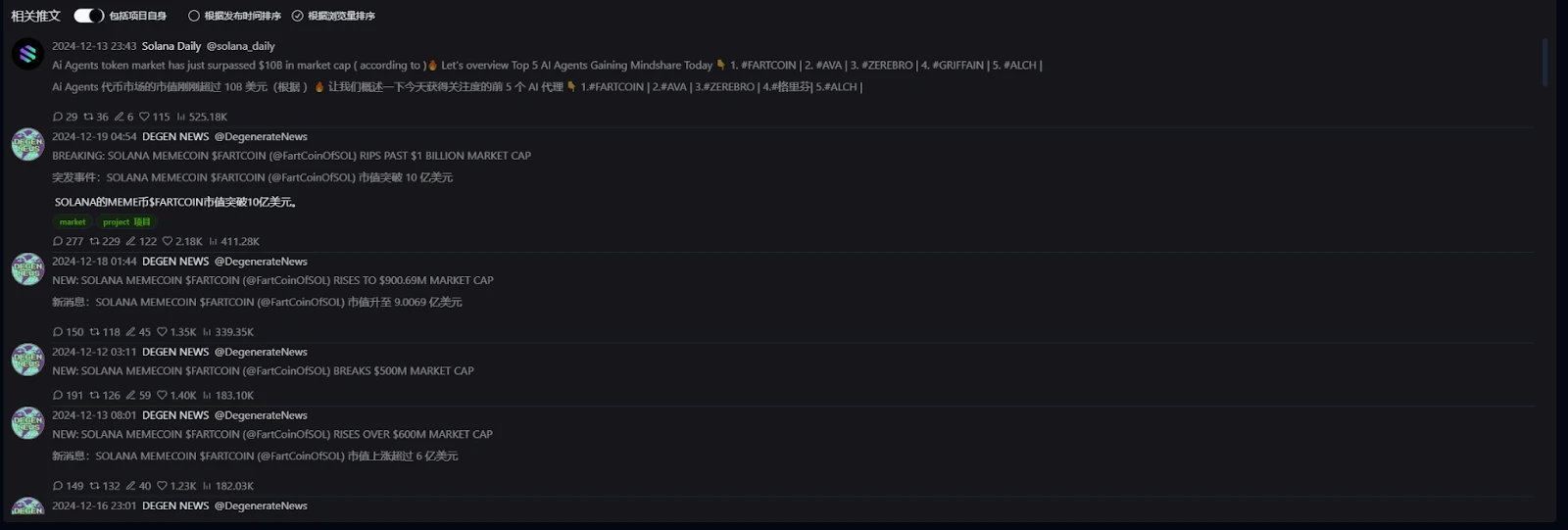Click the quote count 40
The image size is (1568, 530).
coord(145,486)
